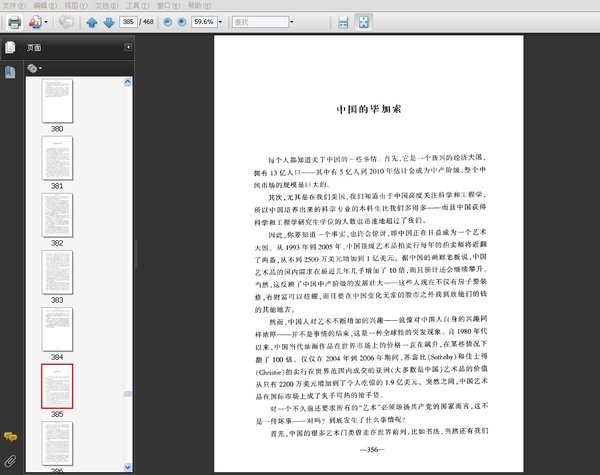Click the Print icon in toolbar

pos(14,22)
